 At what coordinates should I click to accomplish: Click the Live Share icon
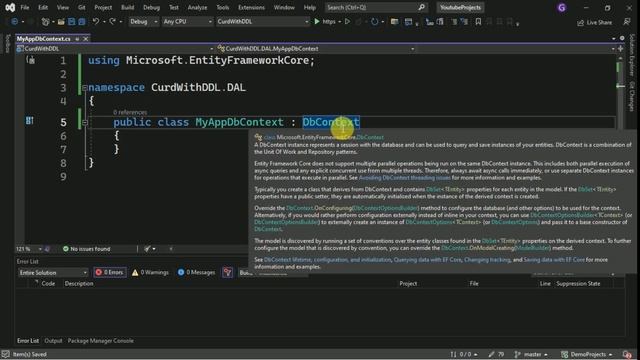tap(580, 22)
